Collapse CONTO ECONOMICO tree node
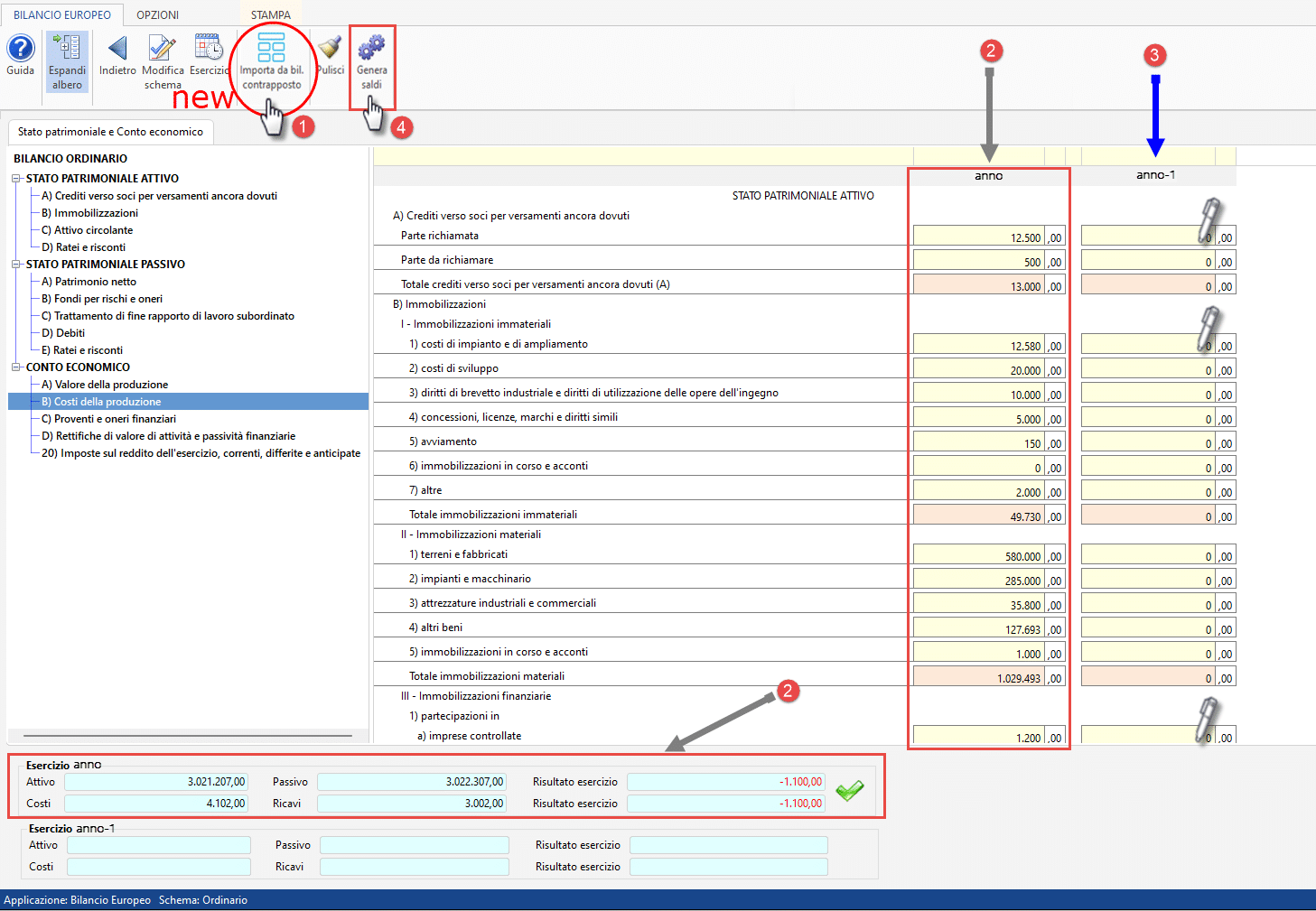Screen dimensions: 1316x911 click(16, 367)
